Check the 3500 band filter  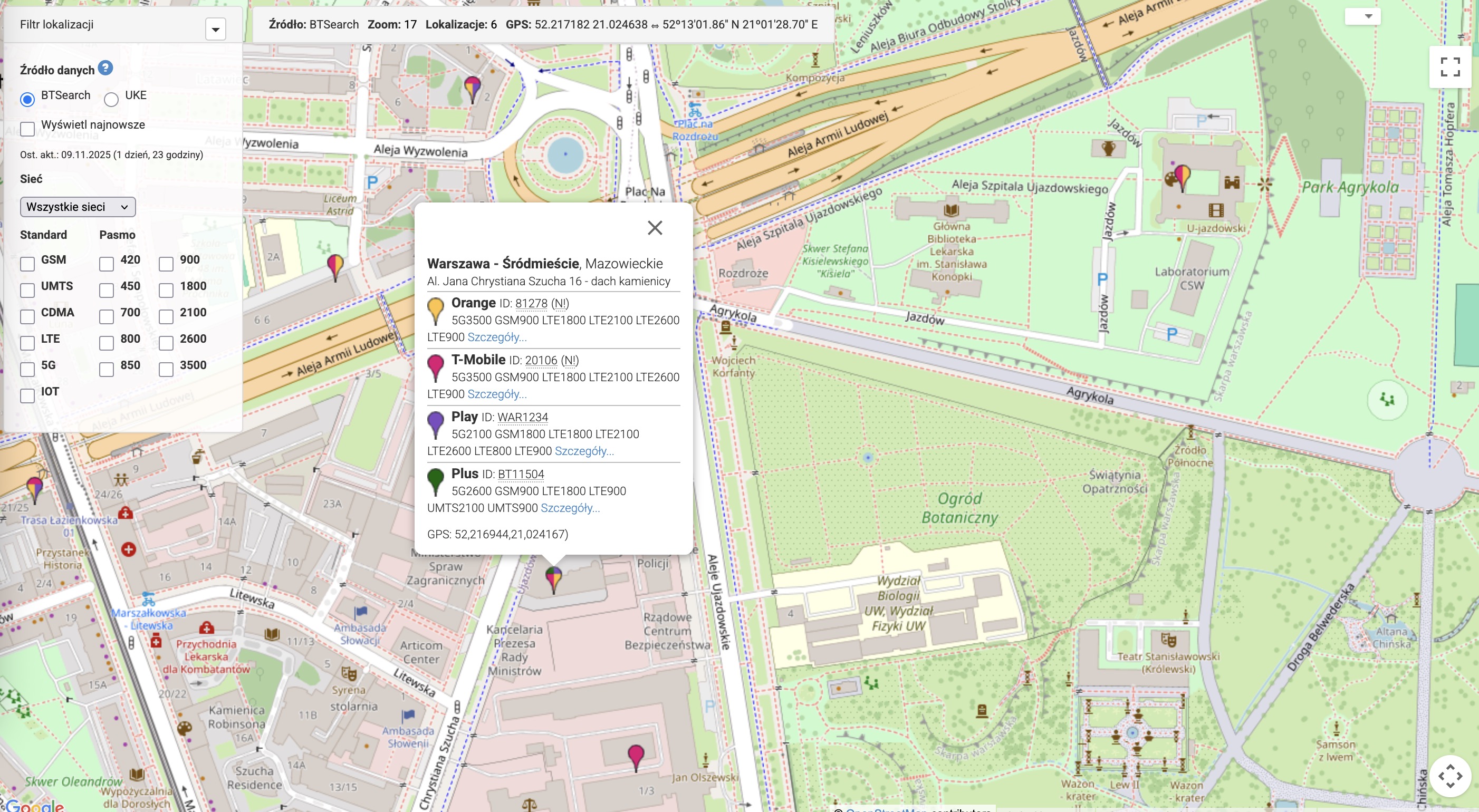[167, 370]
